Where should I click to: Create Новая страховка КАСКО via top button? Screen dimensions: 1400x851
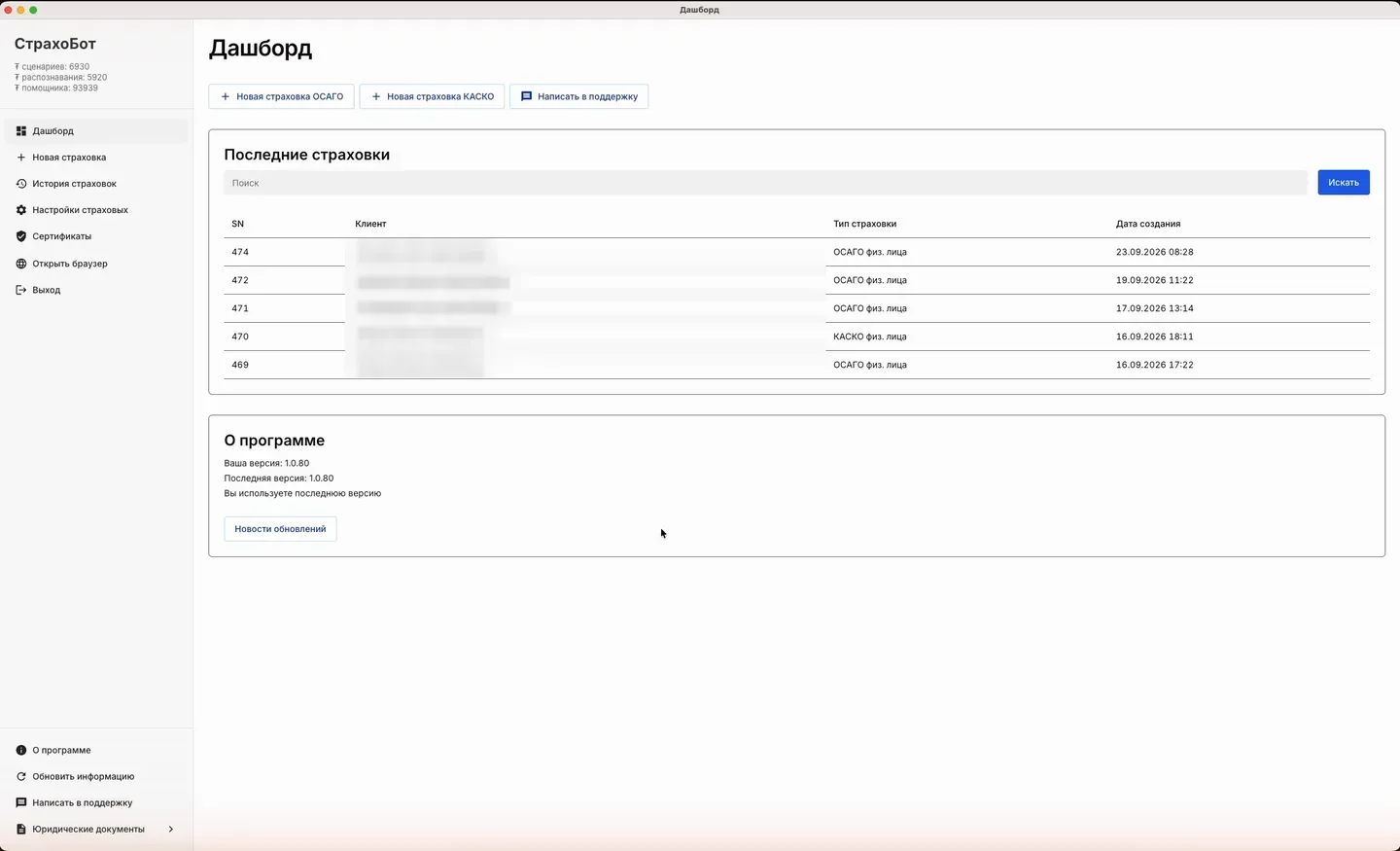(432, 97)
